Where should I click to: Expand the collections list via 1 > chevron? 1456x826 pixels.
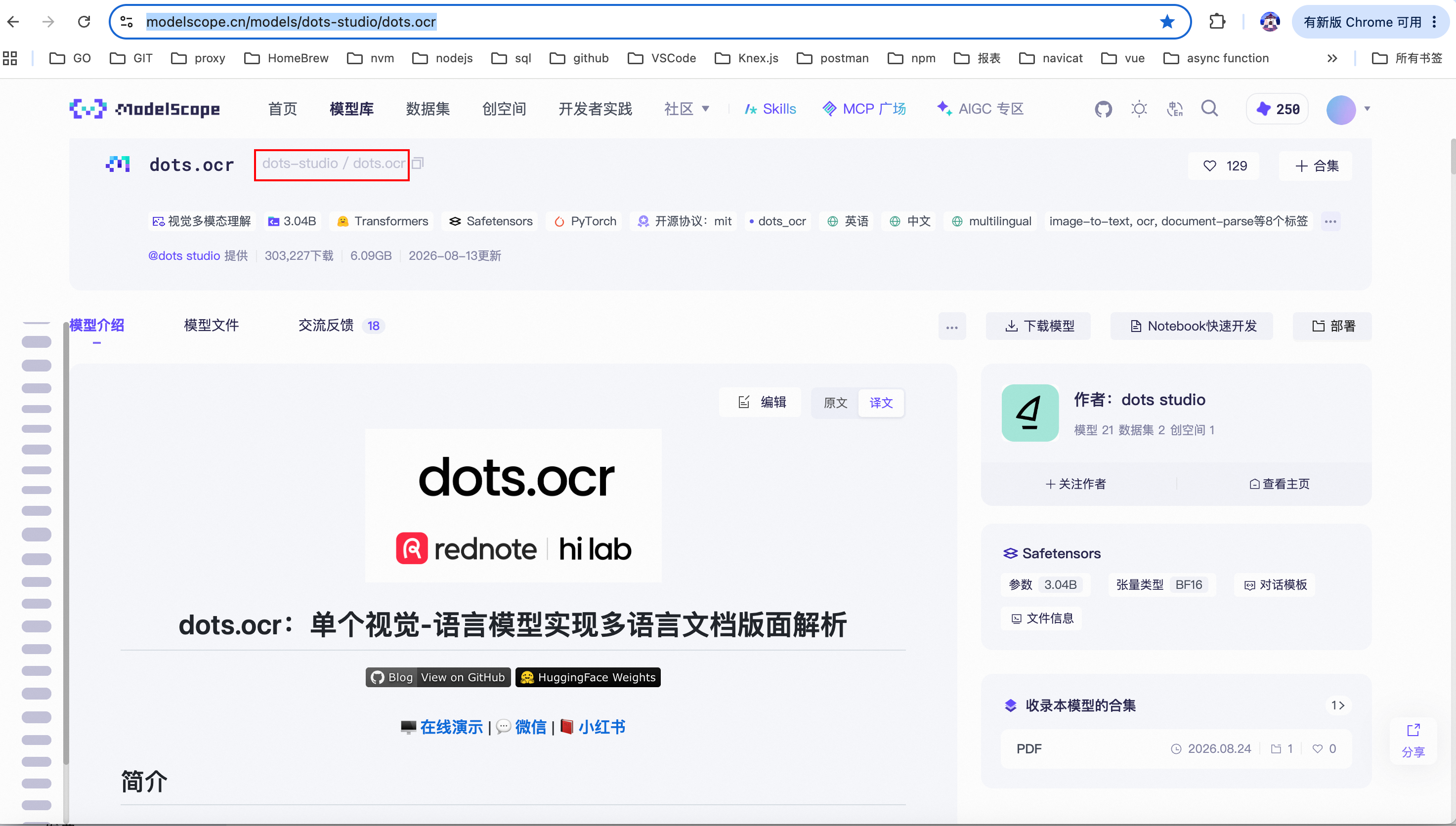pyautogui.click(x=1338, y=705)
